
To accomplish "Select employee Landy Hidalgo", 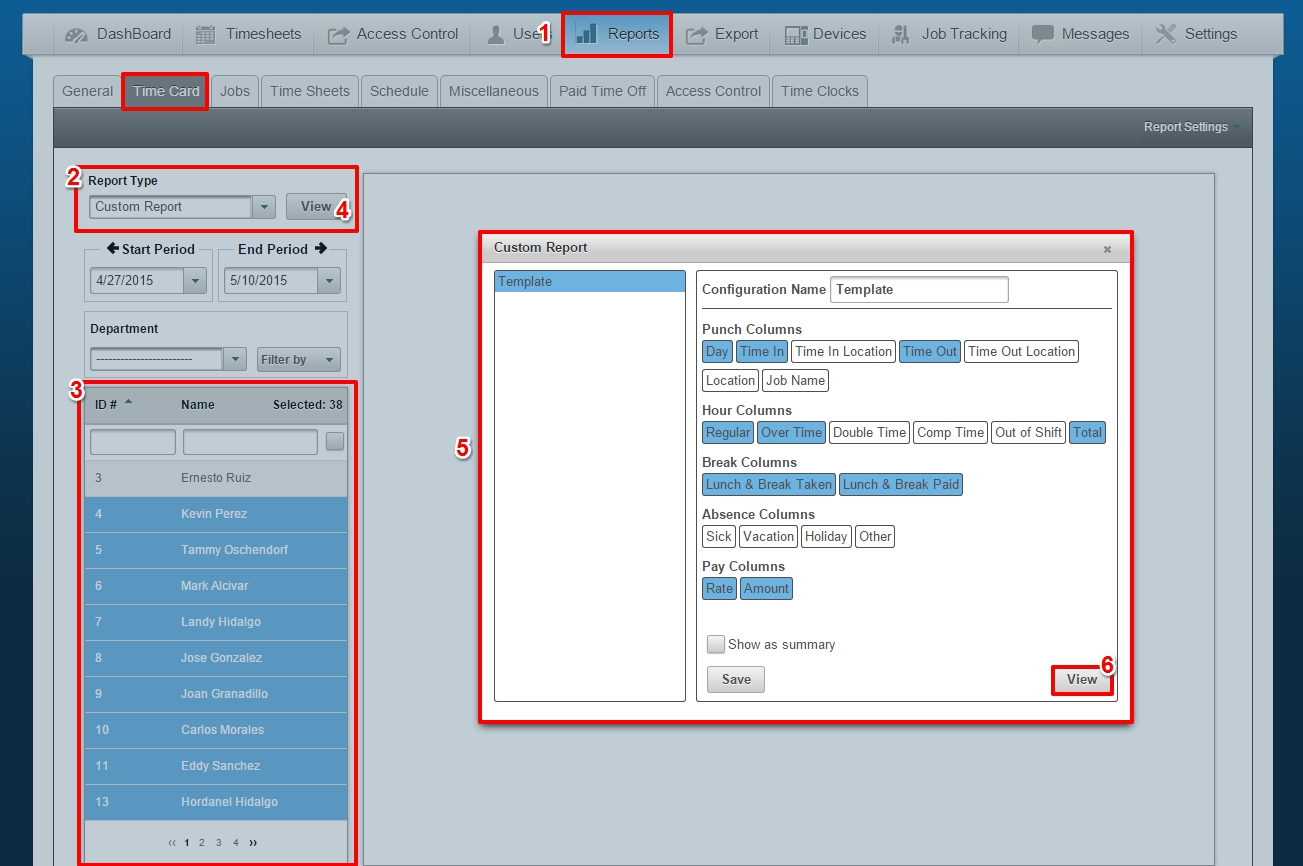I will click(x=216, y=622).
